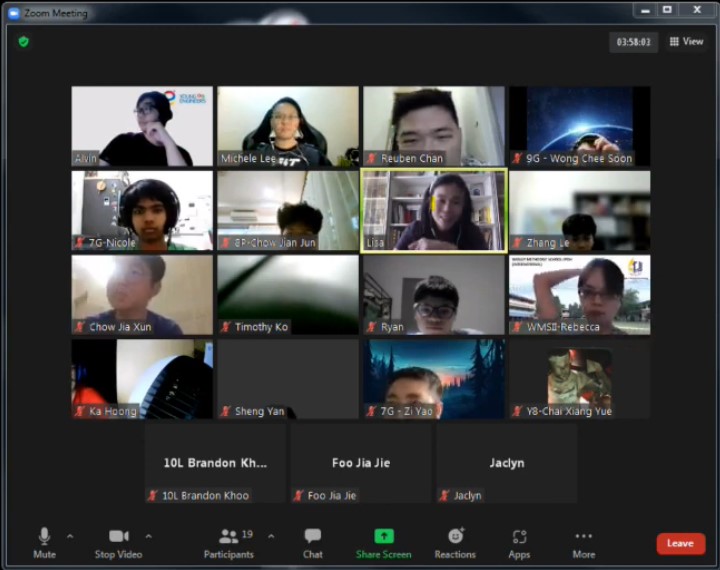Click Jaclyn's participant tile
720x570 pixels.
click(x=506, y=463)
